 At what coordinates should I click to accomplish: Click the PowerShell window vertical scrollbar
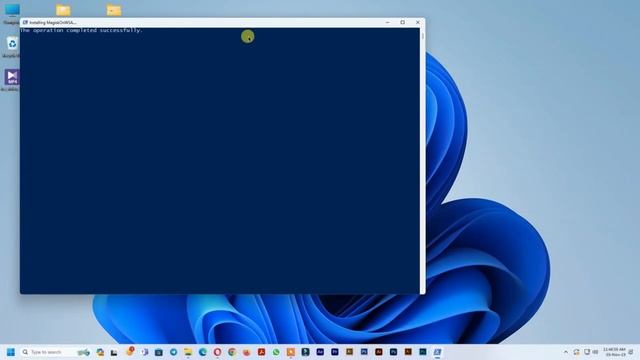click(x=422, y=160)
